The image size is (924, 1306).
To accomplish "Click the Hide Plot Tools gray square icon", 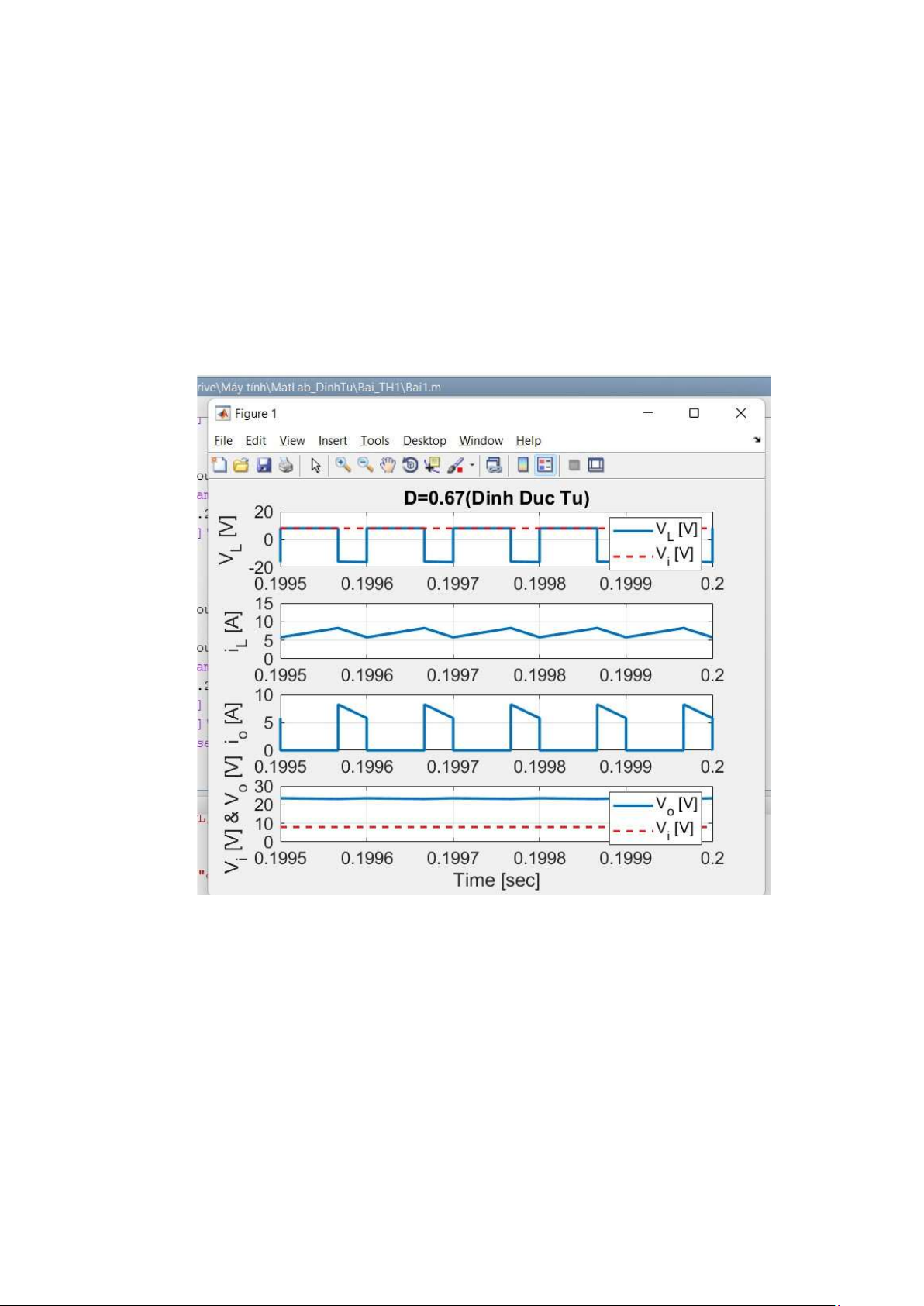I will pyautogui.click(x=574, y=465).
